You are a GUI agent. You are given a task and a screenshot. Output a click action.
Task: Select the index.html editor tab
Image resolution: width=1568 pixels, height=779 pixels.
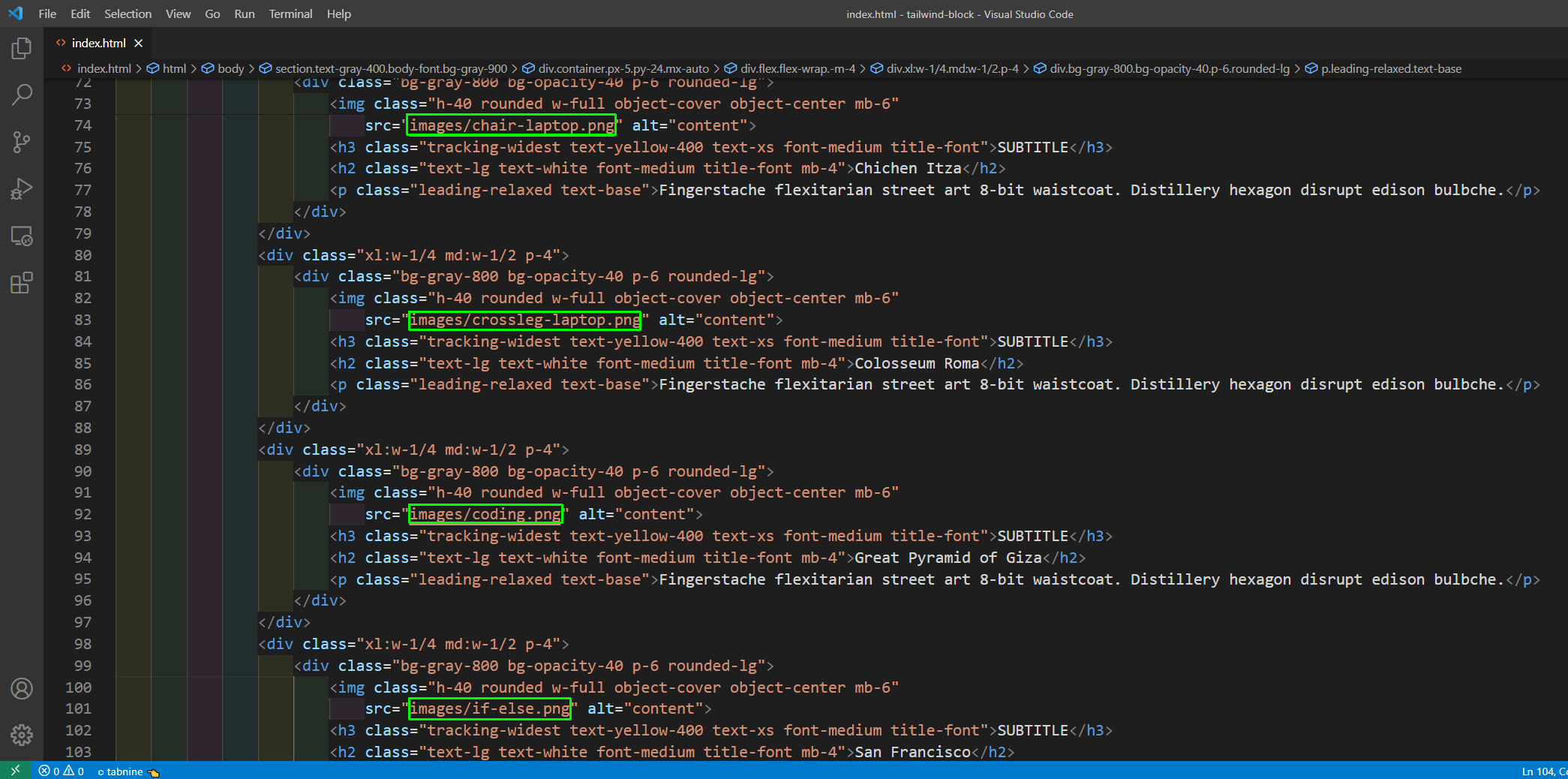pos(99,44)
